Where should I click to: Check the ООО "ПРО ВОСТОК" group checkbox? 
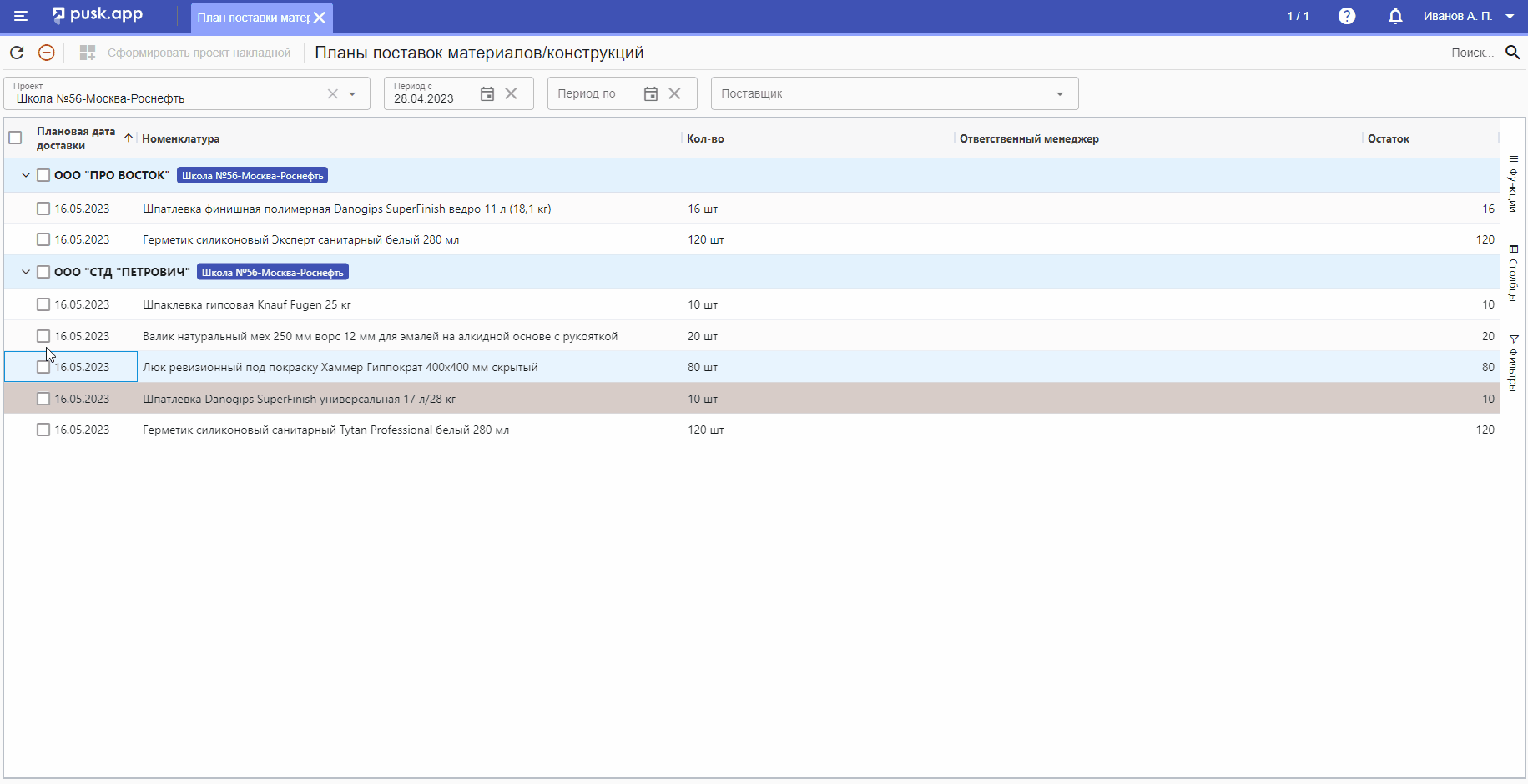pos(43,175)
